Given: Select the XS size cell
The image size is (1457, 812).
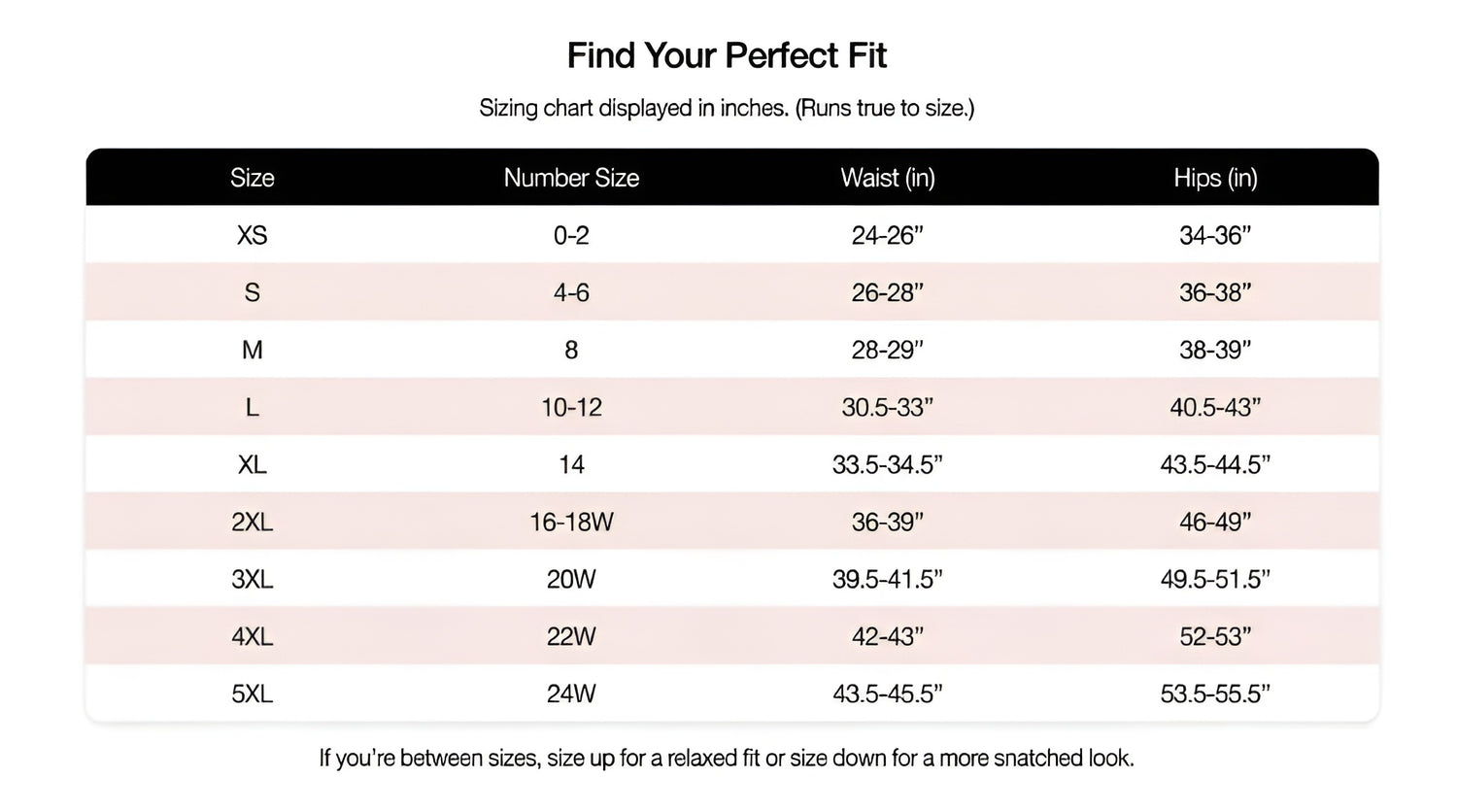Looking at the screenshot, I should point(252,235).
